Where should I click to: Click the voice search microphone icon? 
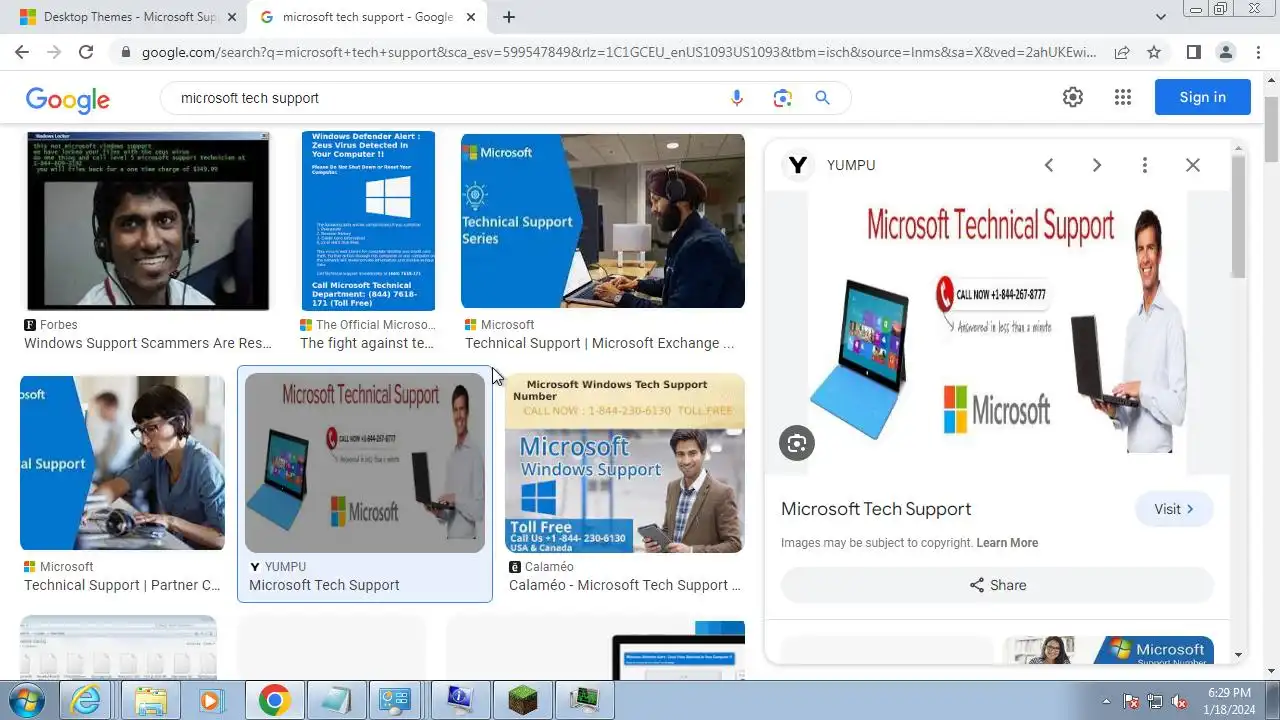click(737, 98)
